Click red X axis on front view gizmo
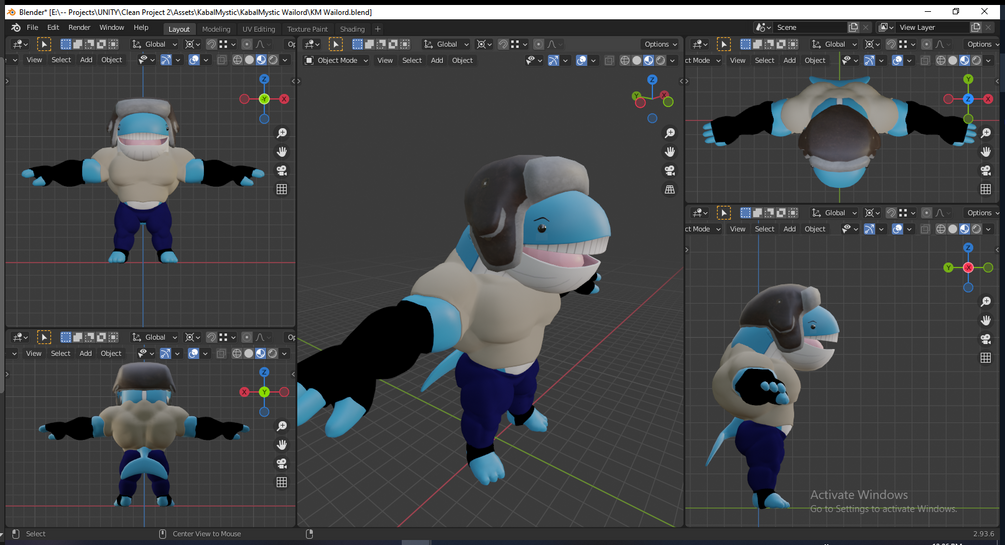 (284, 99)
